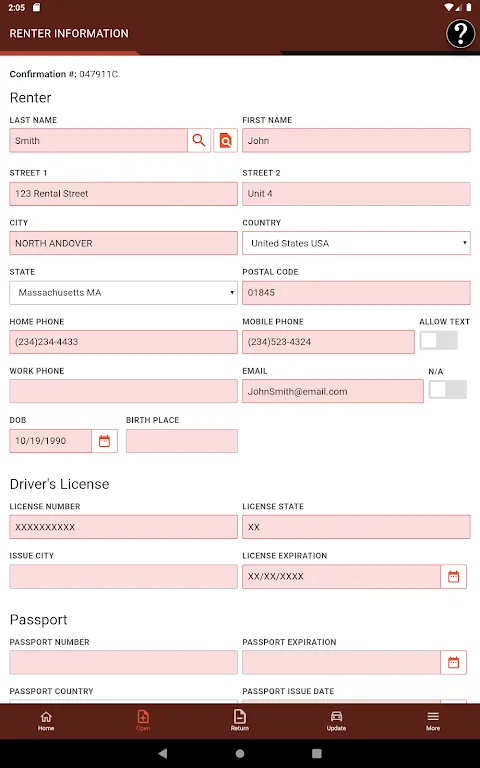The width and height of the screenshot is (480, 768).
Task: Switch to the Return tab
Action: [240, 721]
